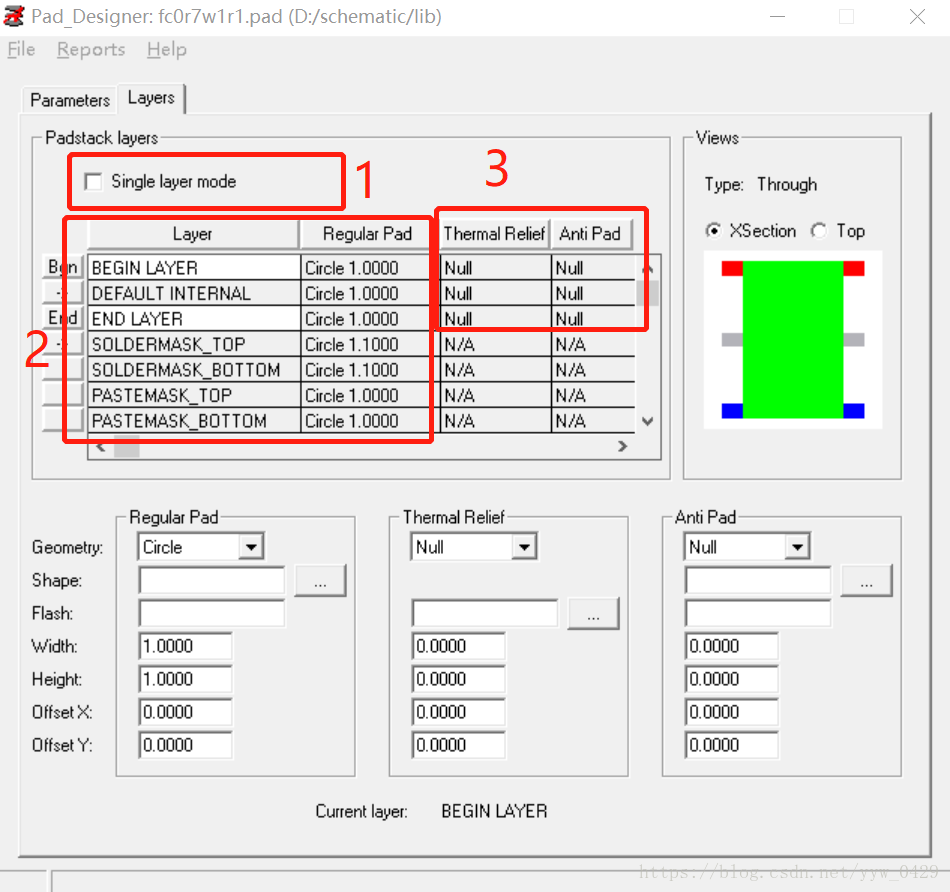Click the Regular Pad Offset X field
The image size is (950, 892).
tap(185, 712)
